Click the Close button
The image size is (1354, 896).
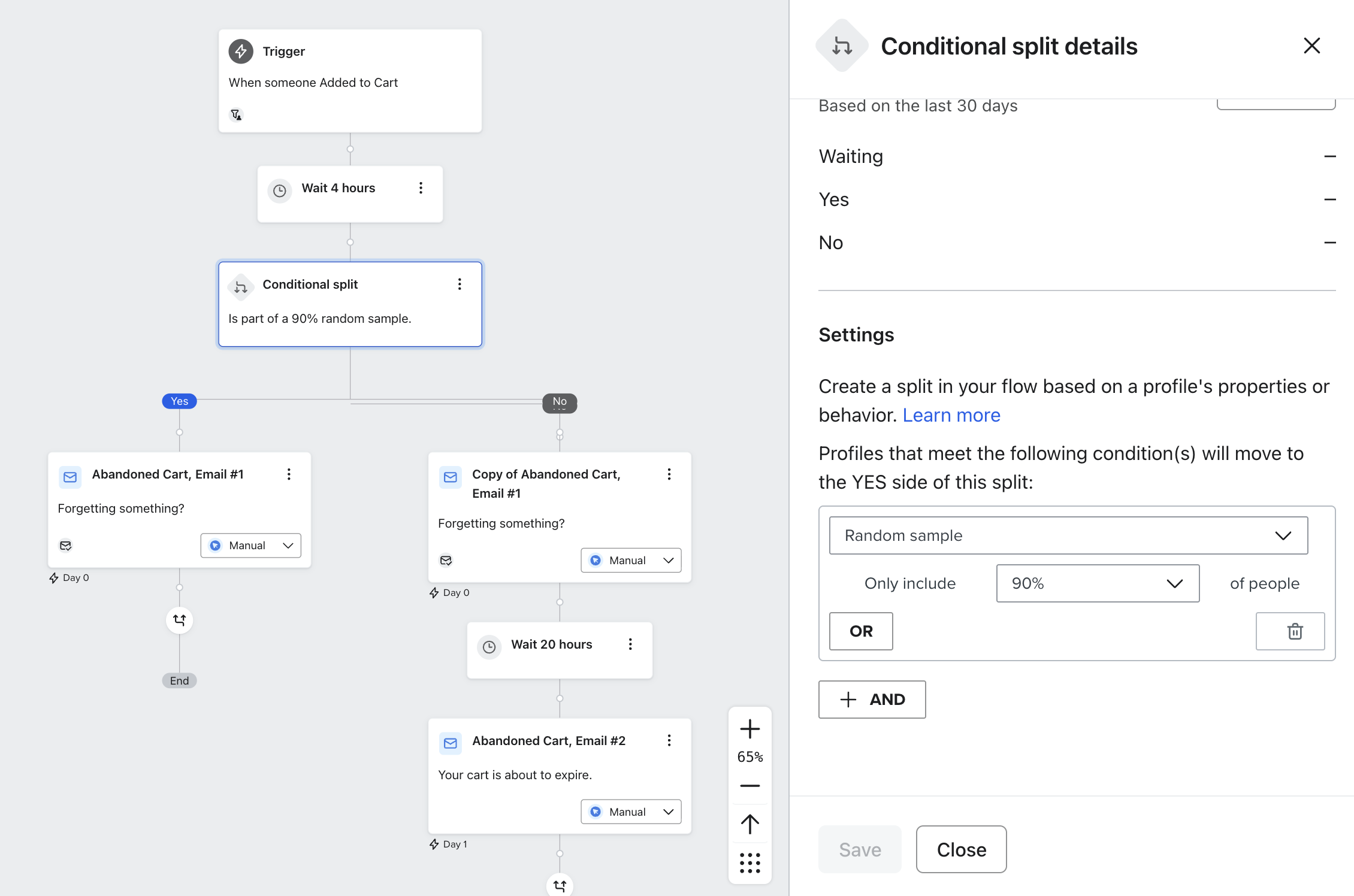[x=961, y=849]
